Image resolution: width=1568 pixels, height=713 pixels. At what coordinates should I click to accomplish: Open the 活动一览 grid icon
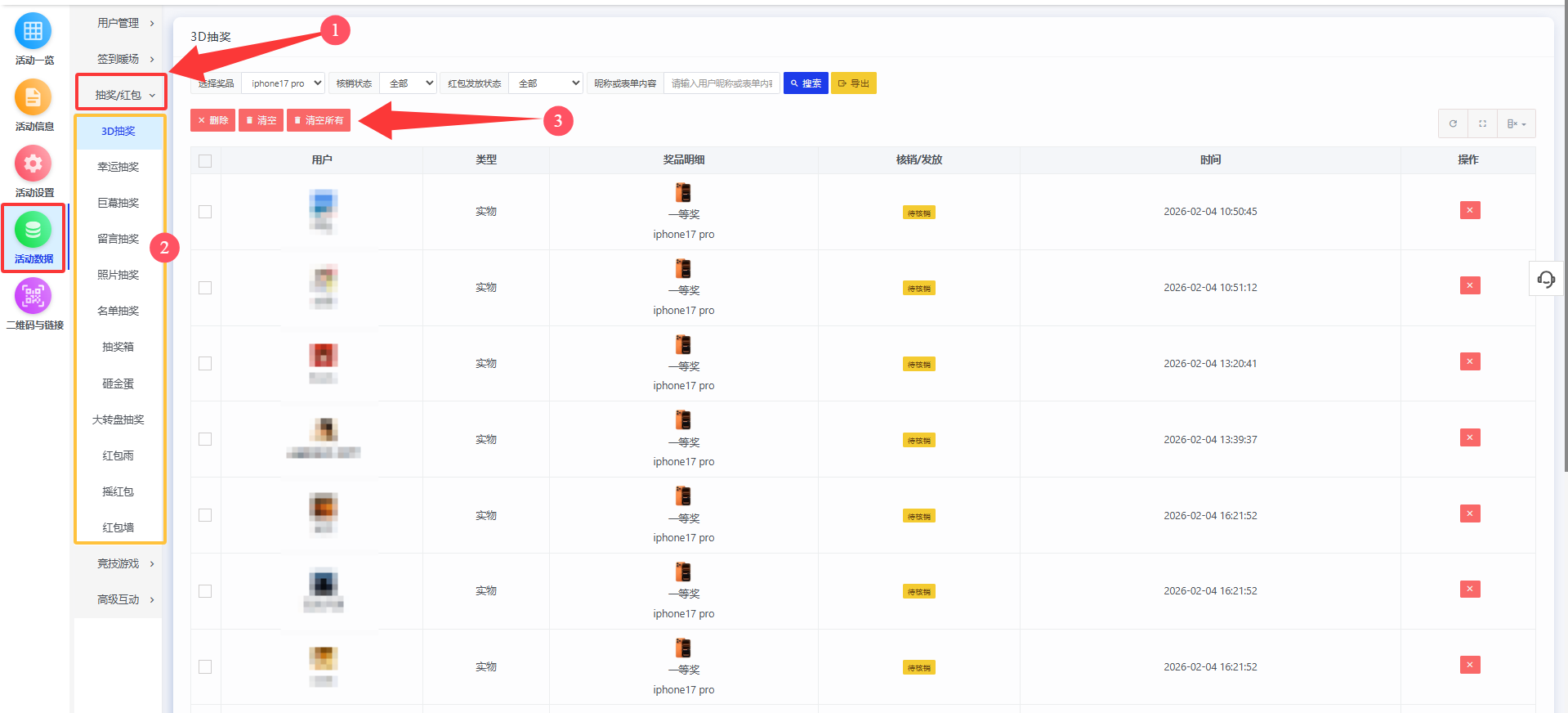pyautogui.click(x=33, y=32)
